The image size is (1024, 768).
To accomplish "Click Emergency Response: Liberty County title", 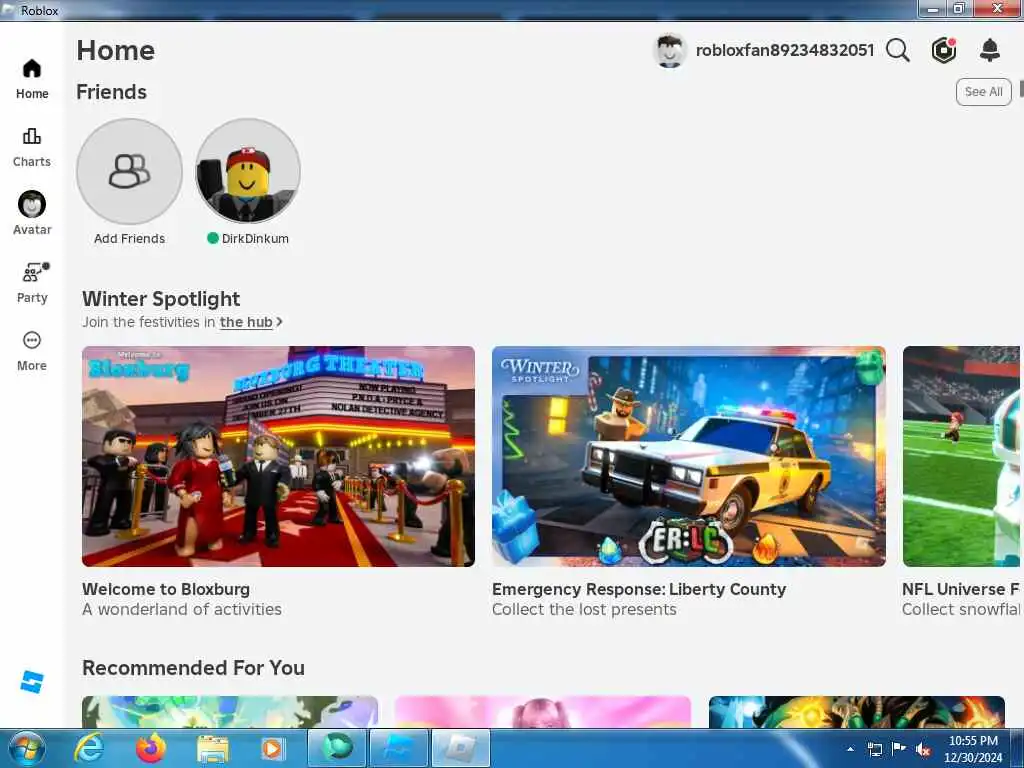I will (639, 589).
